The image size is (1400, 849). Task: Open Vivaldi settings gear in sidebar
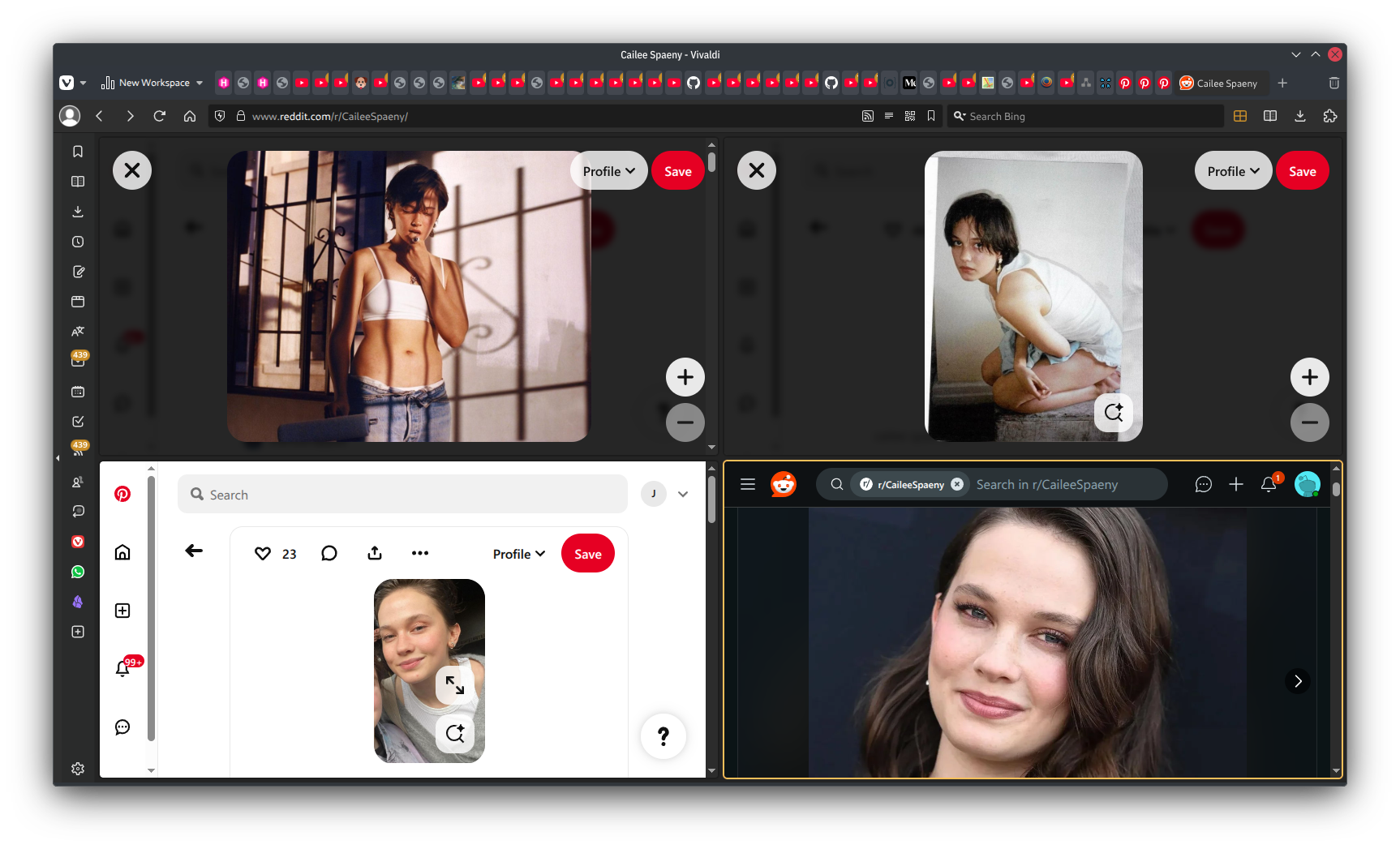pos(78,769)
